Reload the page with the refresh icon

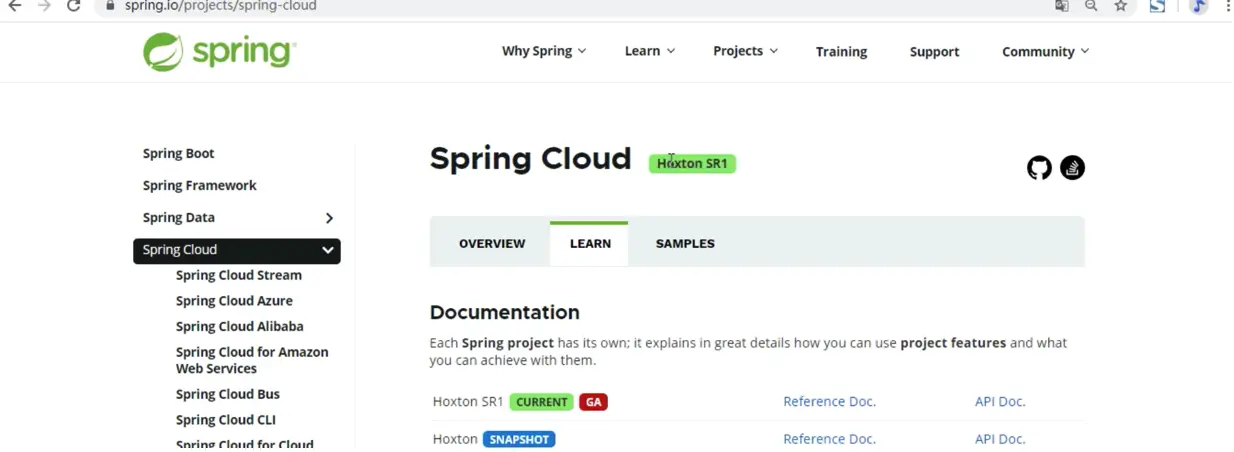(x=74, y=6)
